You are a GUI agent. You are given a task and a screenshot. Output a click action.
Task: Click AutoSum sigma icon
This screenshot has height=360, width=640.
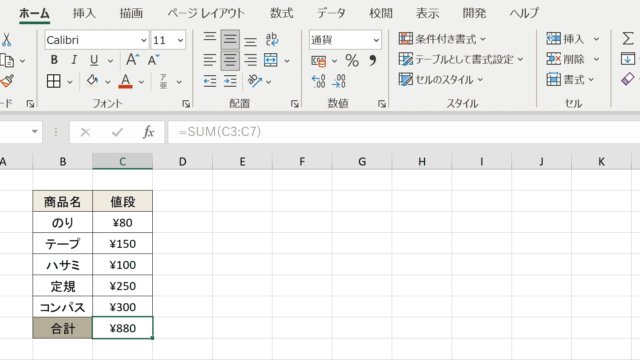pos(628,39)
